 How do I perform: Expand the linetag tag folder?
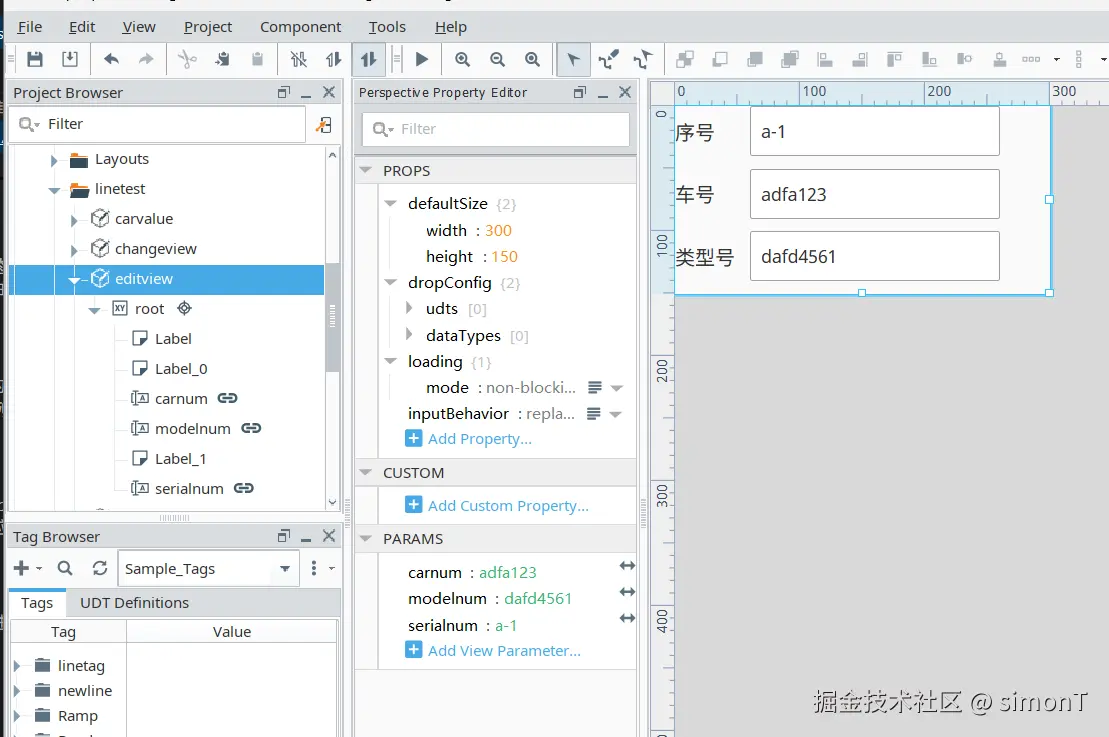(17, 666)
